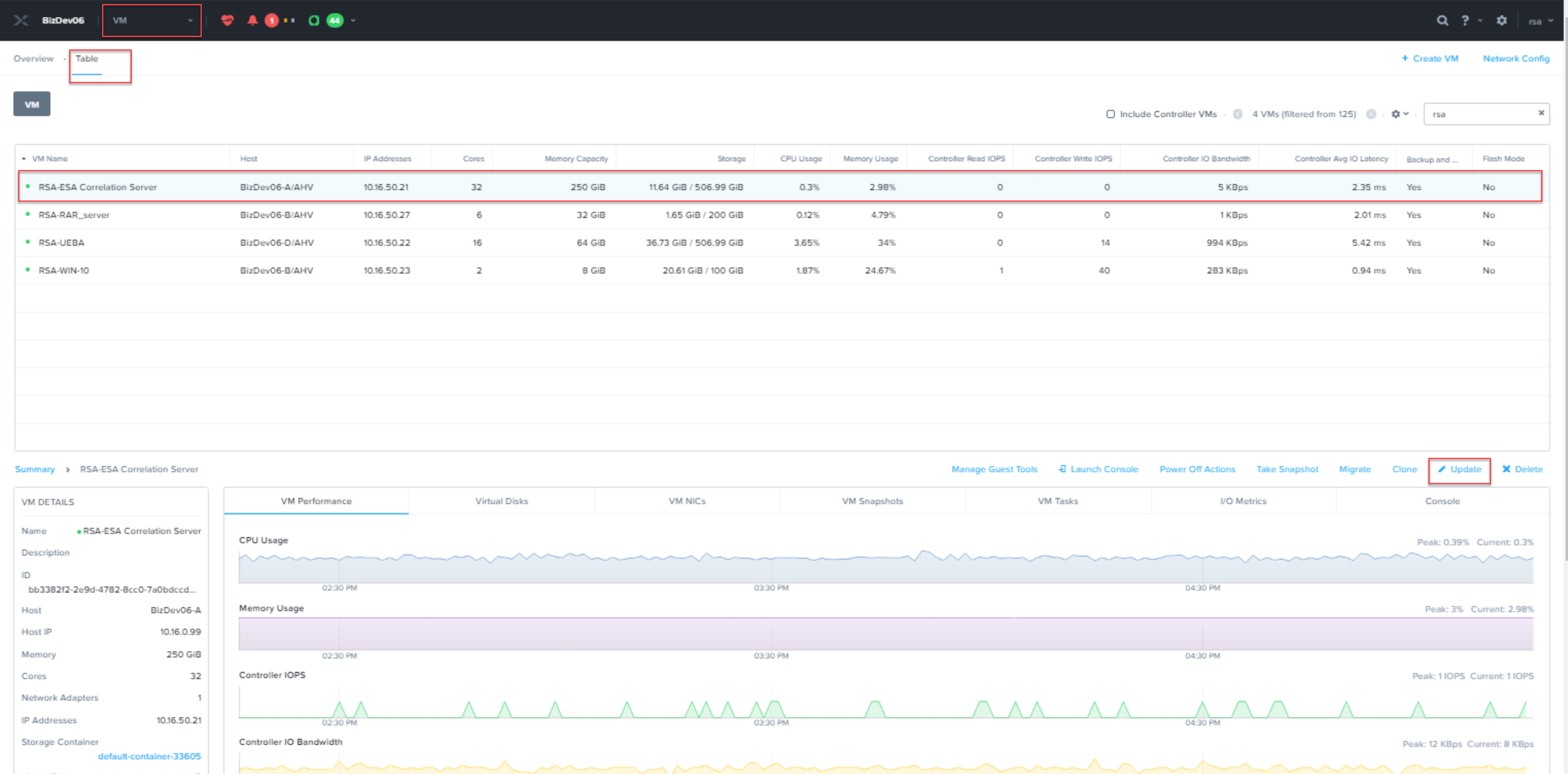This screenshot has width=1568, height=774.
Task: Click inside the rsa search field
Action: point(1479,114)
